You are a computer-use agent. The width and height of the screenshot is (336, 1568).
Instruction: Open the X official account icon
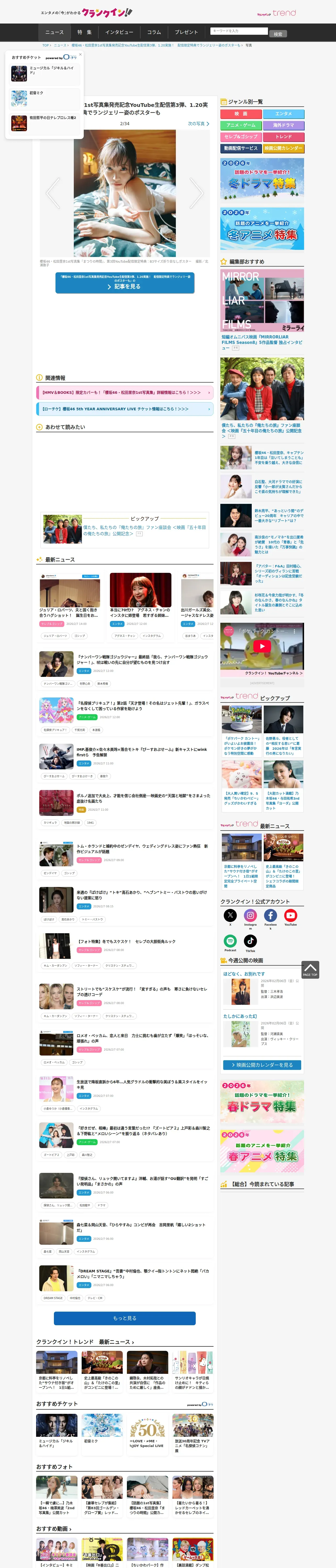coord(230,915)
